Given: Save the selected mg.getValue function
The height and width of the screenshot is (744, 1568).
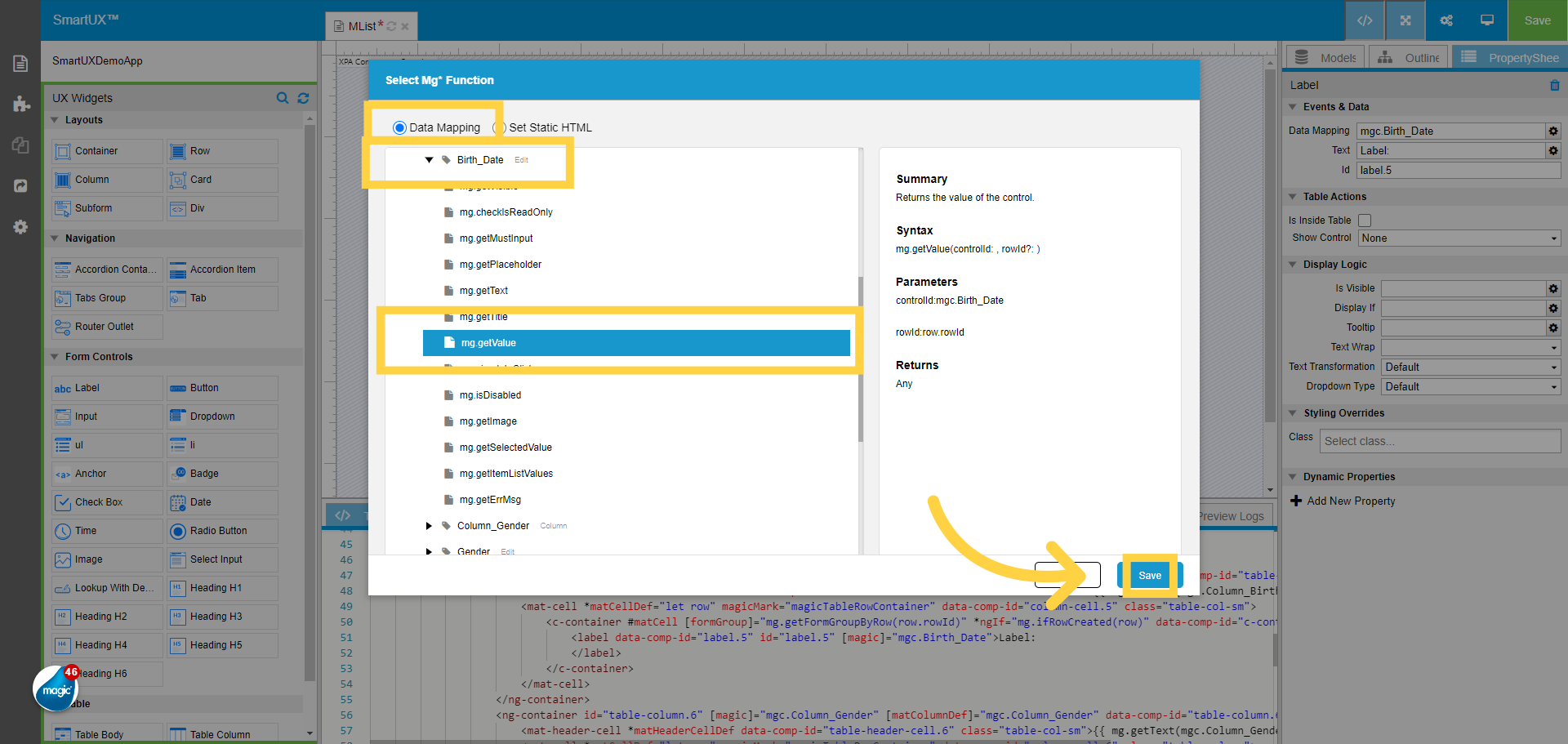Looking at the screenshot, I should (x=1150, y=575).
